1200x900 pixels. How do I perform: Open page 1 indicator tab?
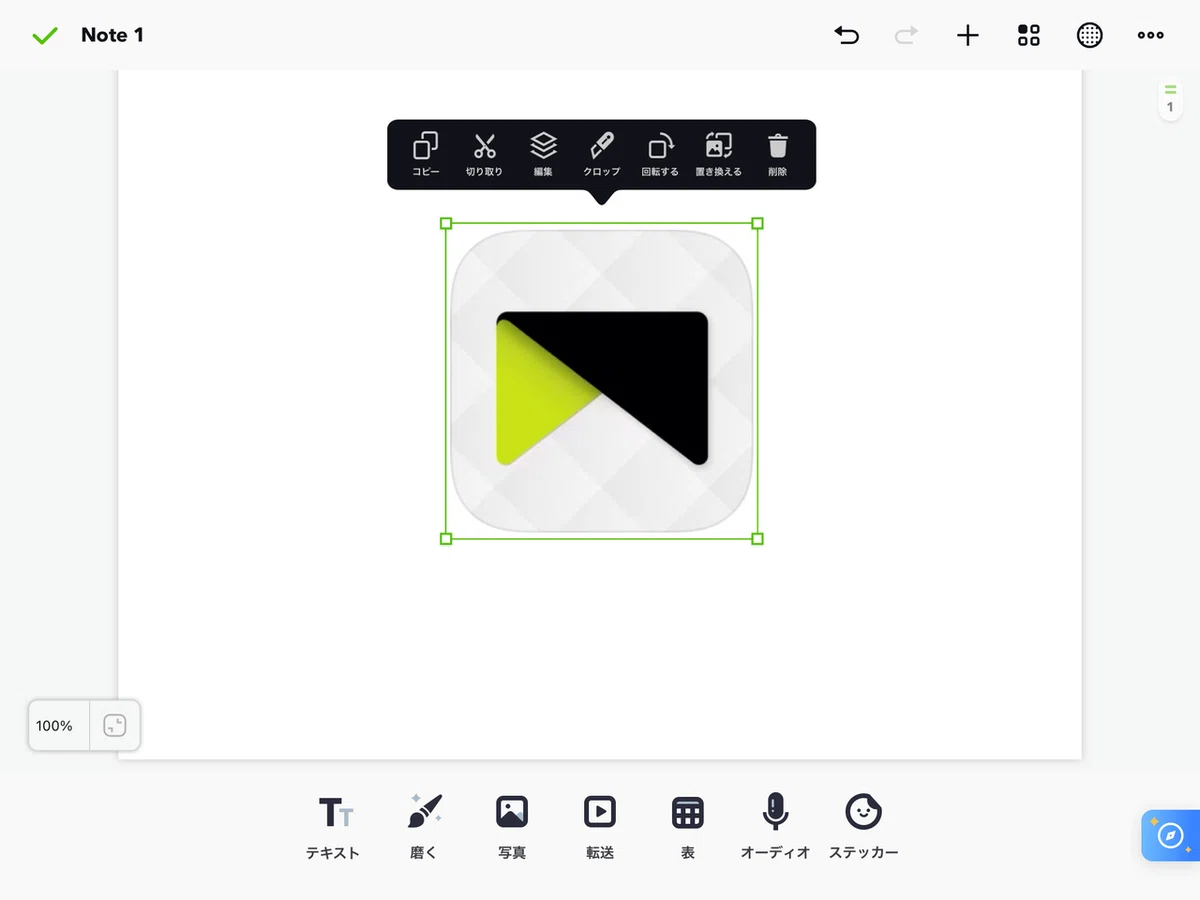[x=1170, y=101]
